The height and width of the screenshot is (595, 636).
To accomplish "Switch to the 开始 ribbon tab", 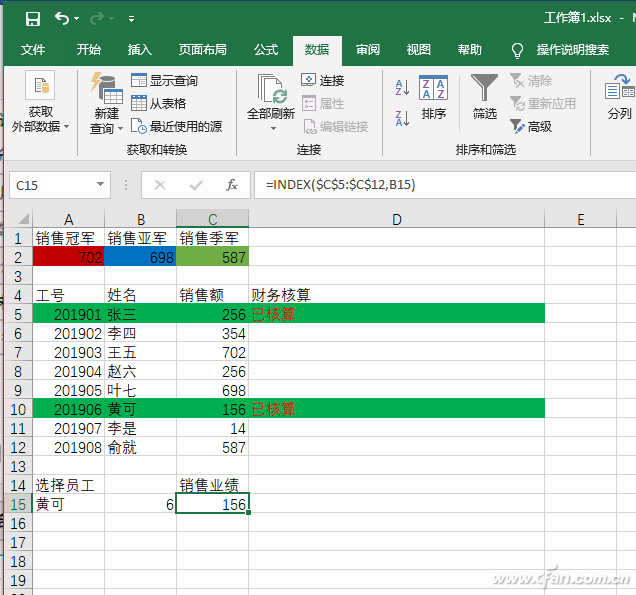I will (x=88, y=50).
